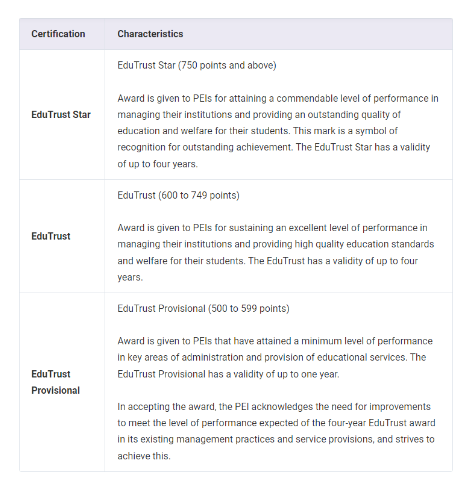Select the EduTrust Star row label
This screenshot has width=463, height=485.
61,115
